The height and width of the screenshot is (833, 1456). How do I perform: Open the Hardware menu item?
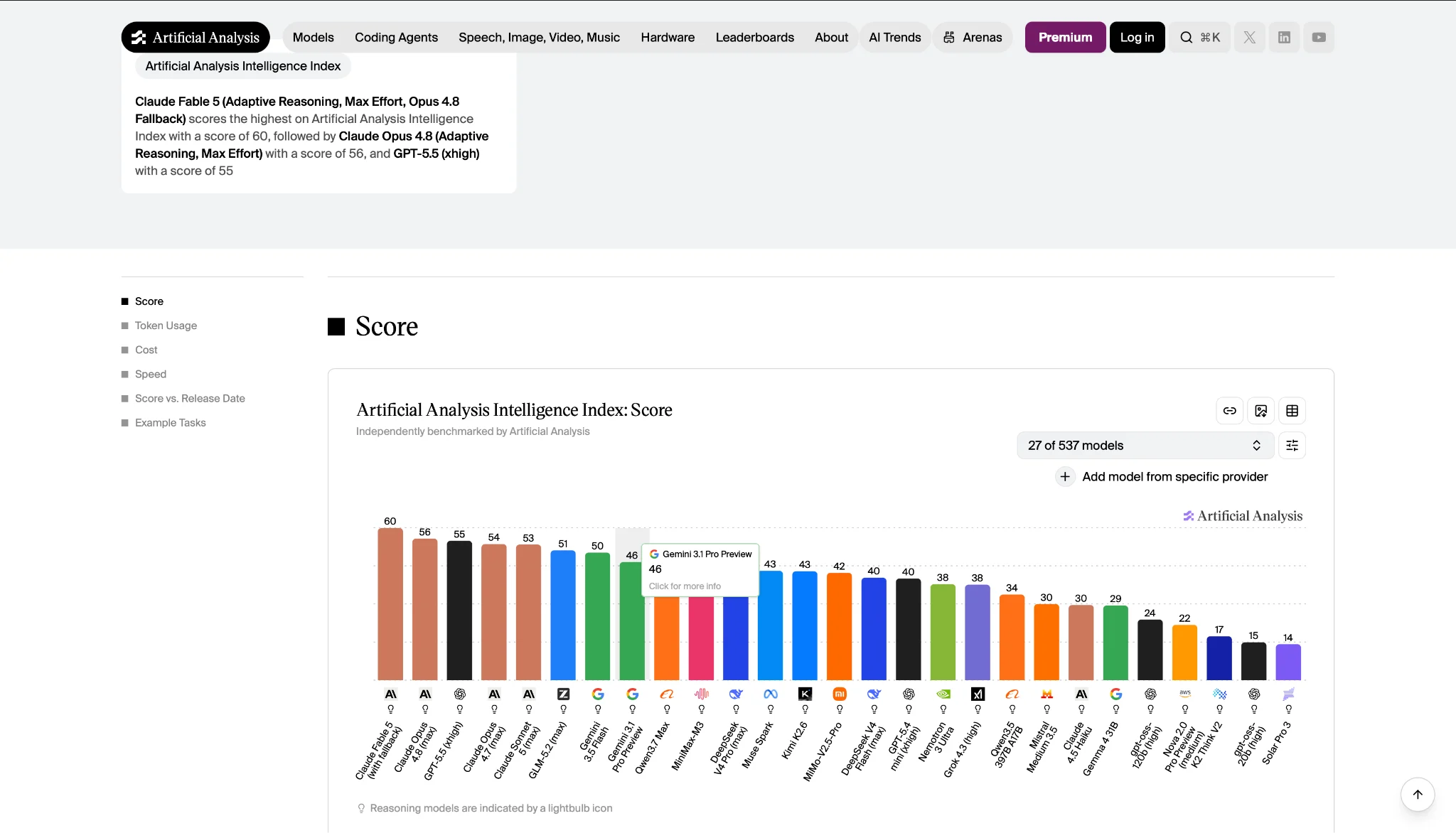coord(668,38)
